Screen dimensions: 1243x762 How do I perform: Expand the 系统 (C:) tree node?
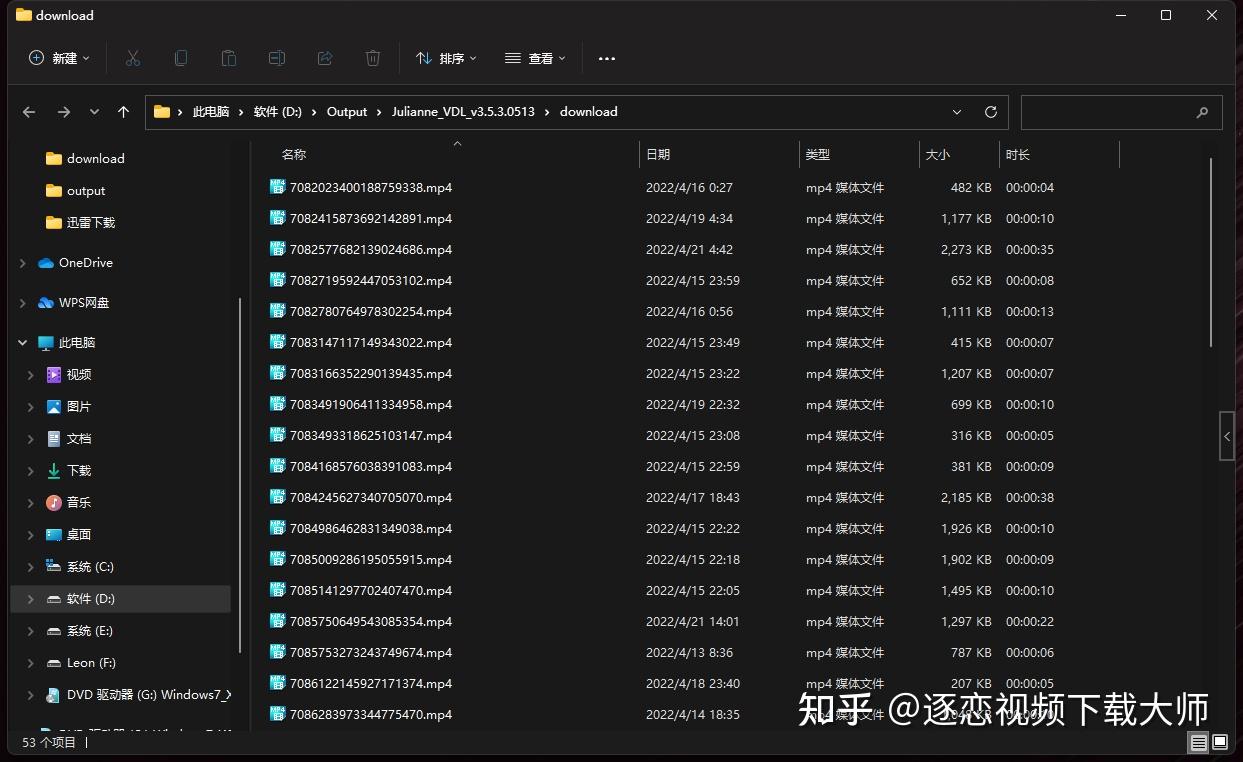pyautogui.click(x=31, y=567)
